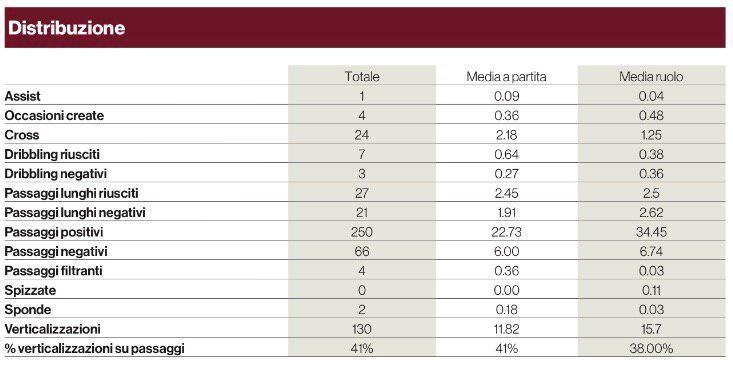Click the Passaggi lunghi negativi label
The height and width of the screenshot is (365, 733).
(75, 213)
